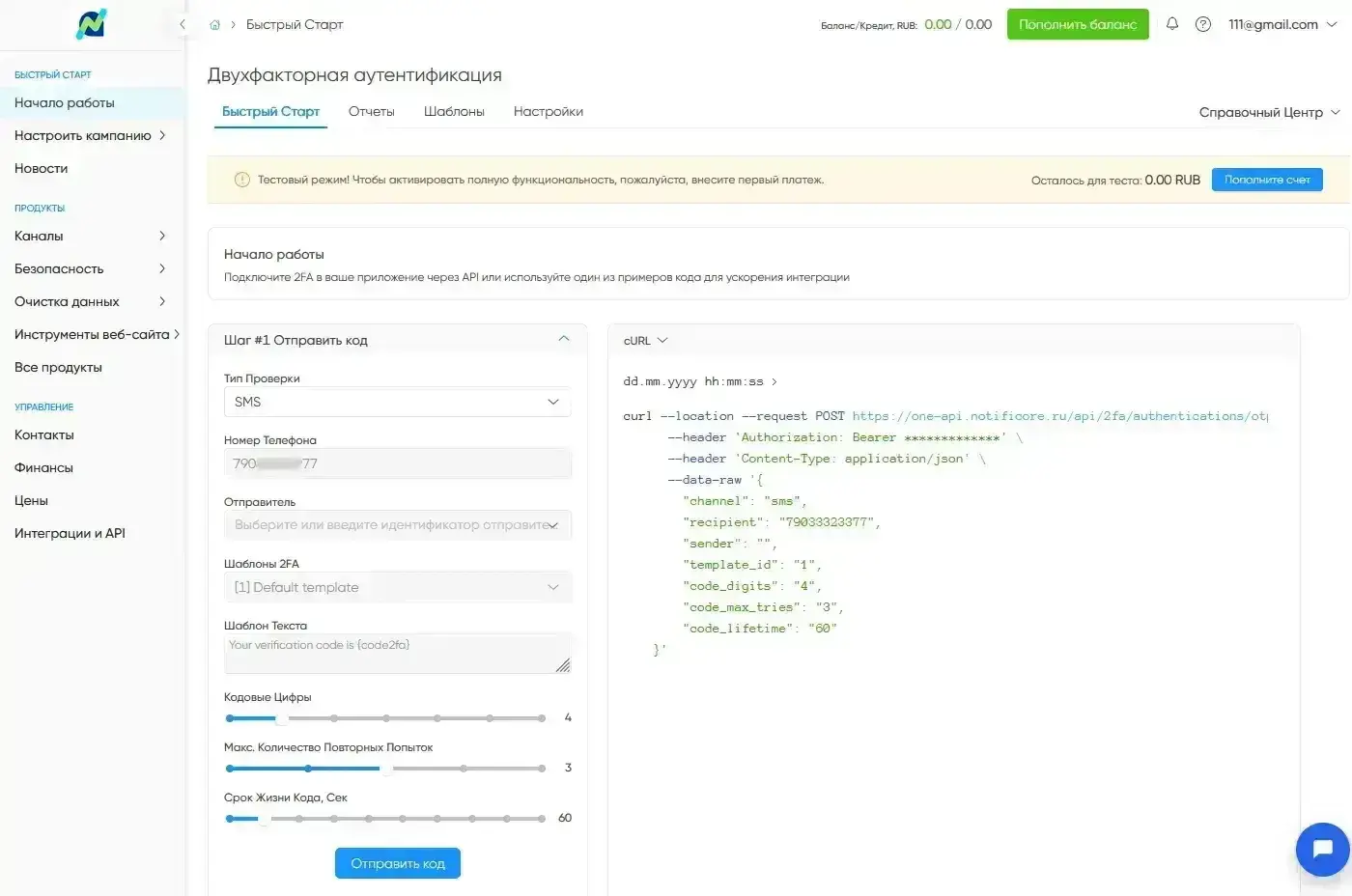1352x896 pixels.
Task: Click the Быстрый Старт breadcrumb link
Action: point(295,25)
